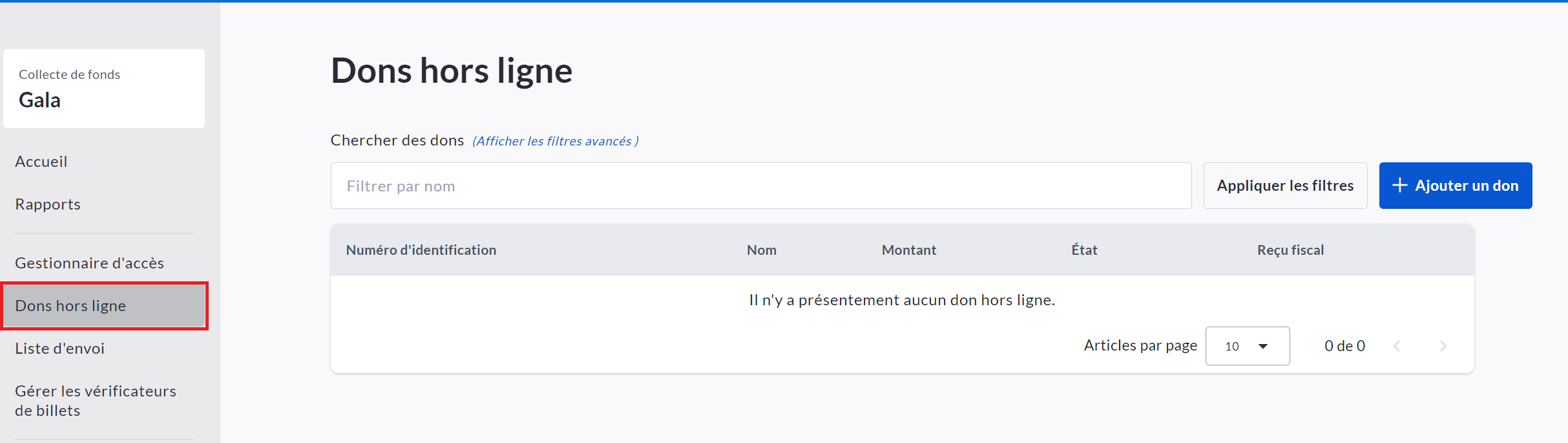1568x443 pixels.
Task: Open Gérer les vérificateurs de billets
Action: (95, 400)
